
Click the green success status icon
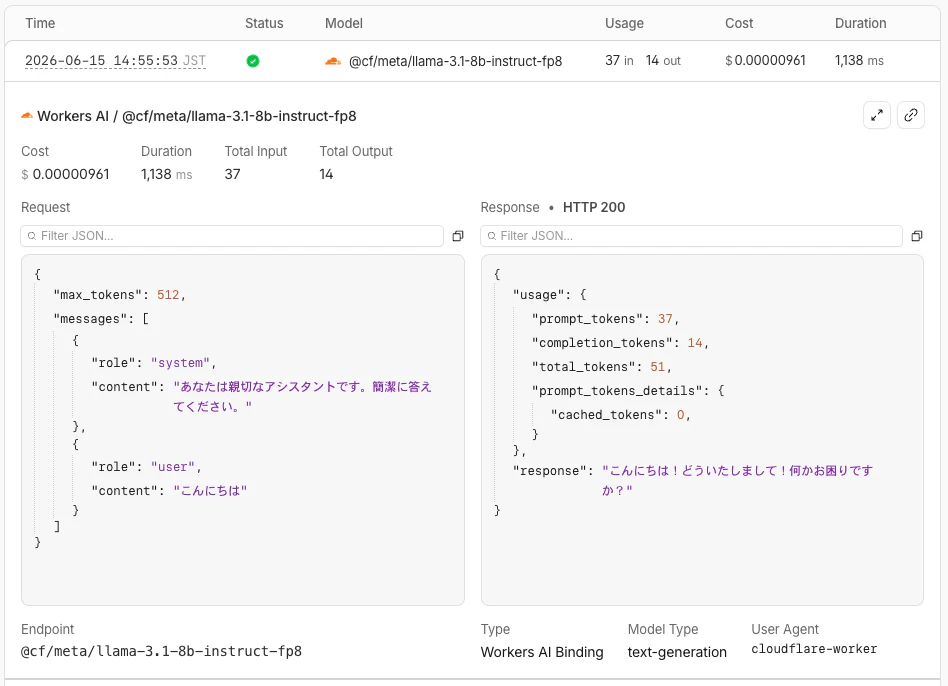(x=253, y=60)
